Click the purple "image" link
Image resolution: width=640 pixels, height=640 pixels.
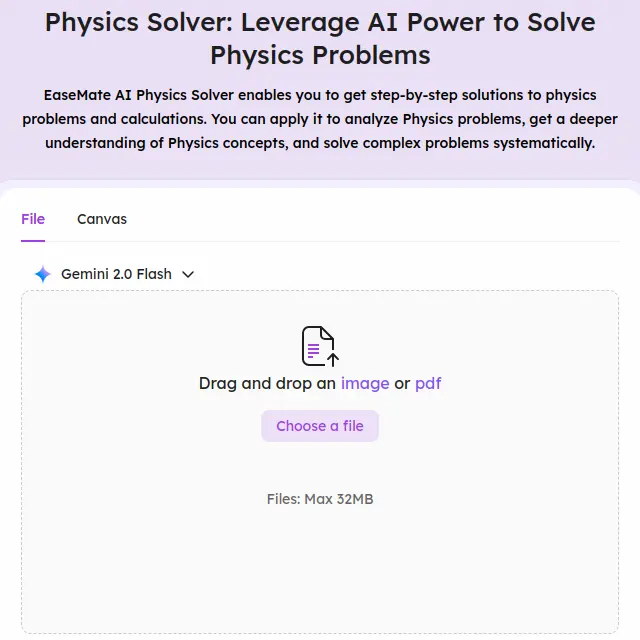pos(365,383)
